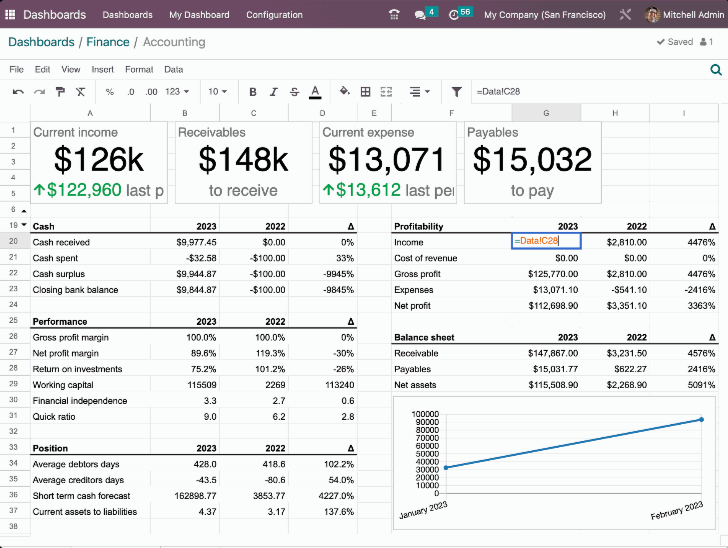Open the search magnifier icon

pos(715,70)
